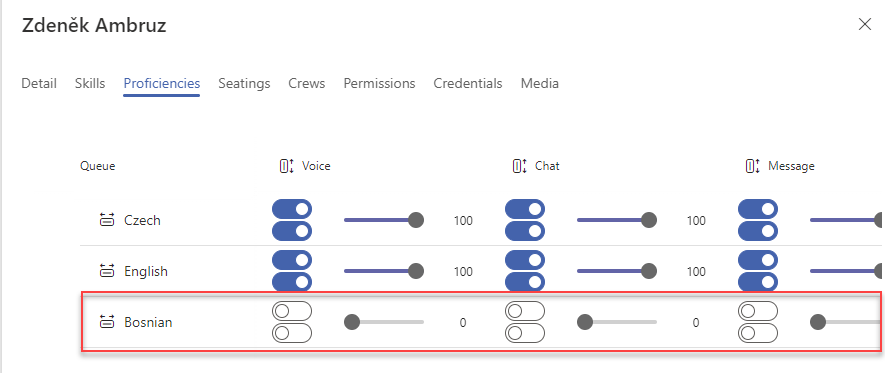Go to the Credentials tab

(x=468, y=84)
